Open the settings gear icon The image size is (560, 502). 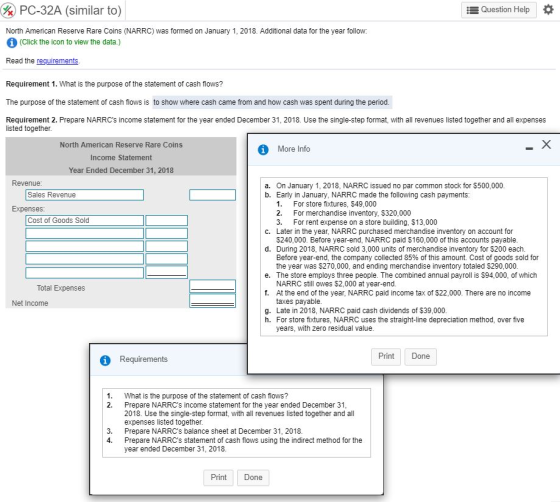coord(548,10)
